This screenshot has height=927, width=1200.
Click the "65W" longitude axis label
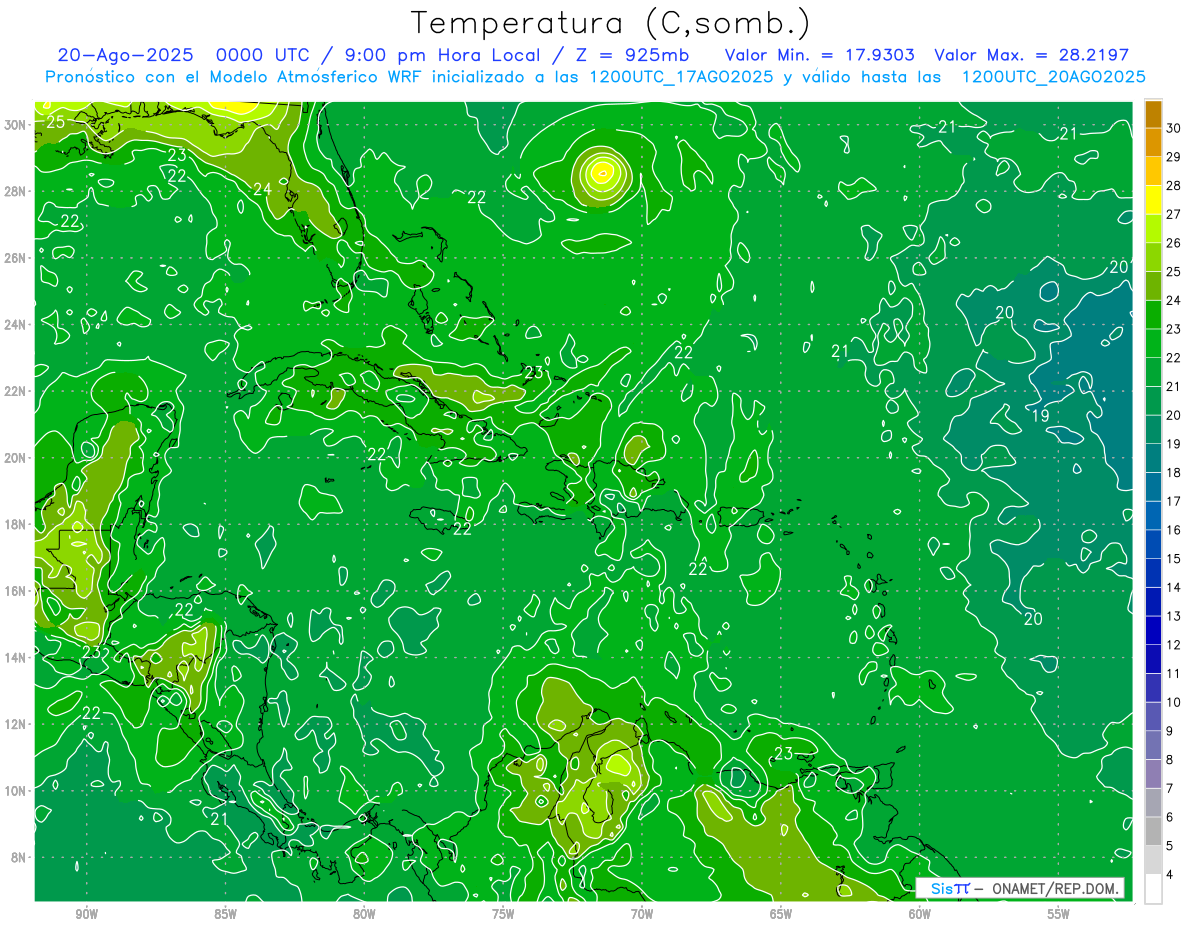(x=781, y=913)
